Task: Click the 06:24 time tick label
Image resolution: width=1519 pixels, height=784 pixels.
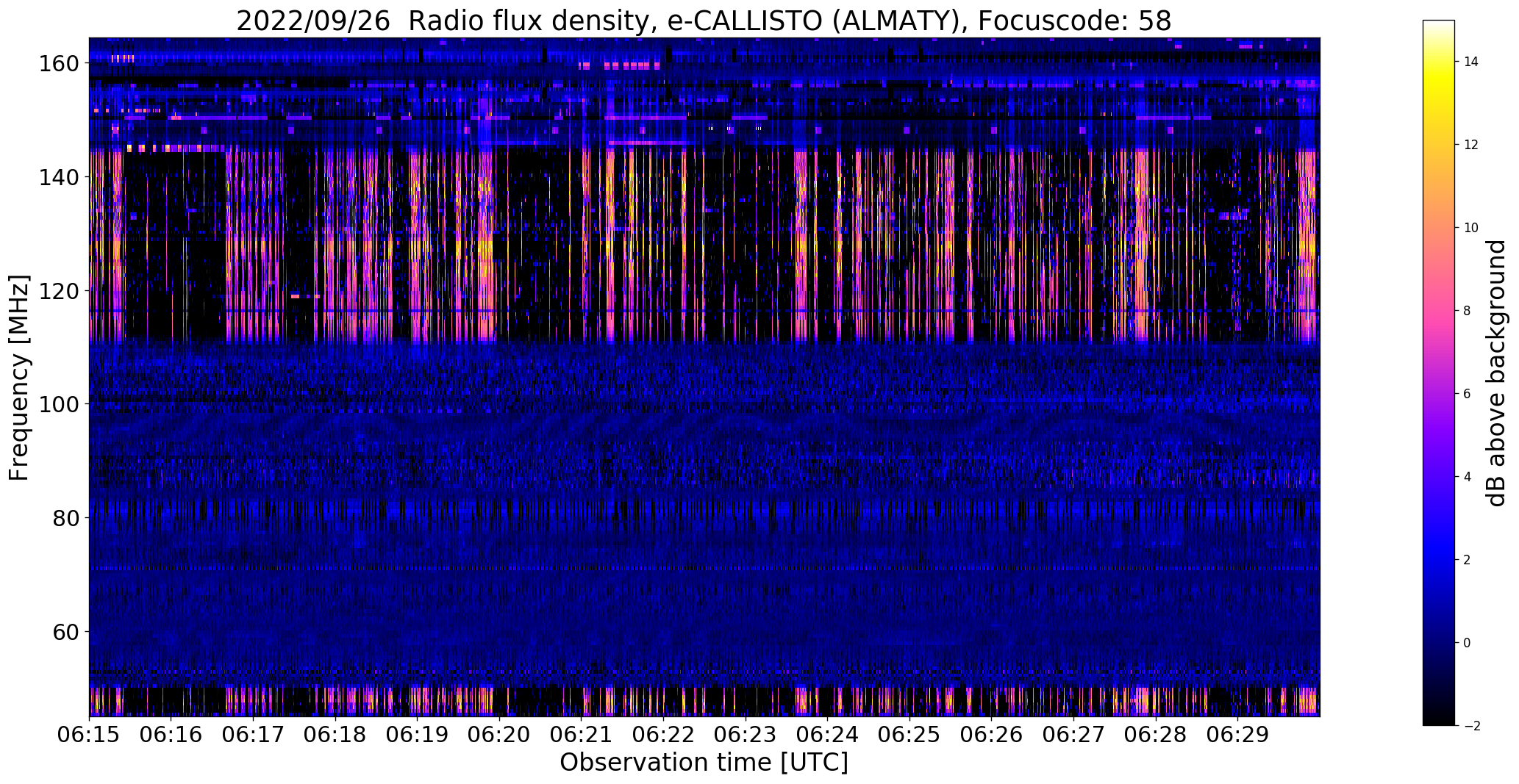Action: click(x=827, y=734)
